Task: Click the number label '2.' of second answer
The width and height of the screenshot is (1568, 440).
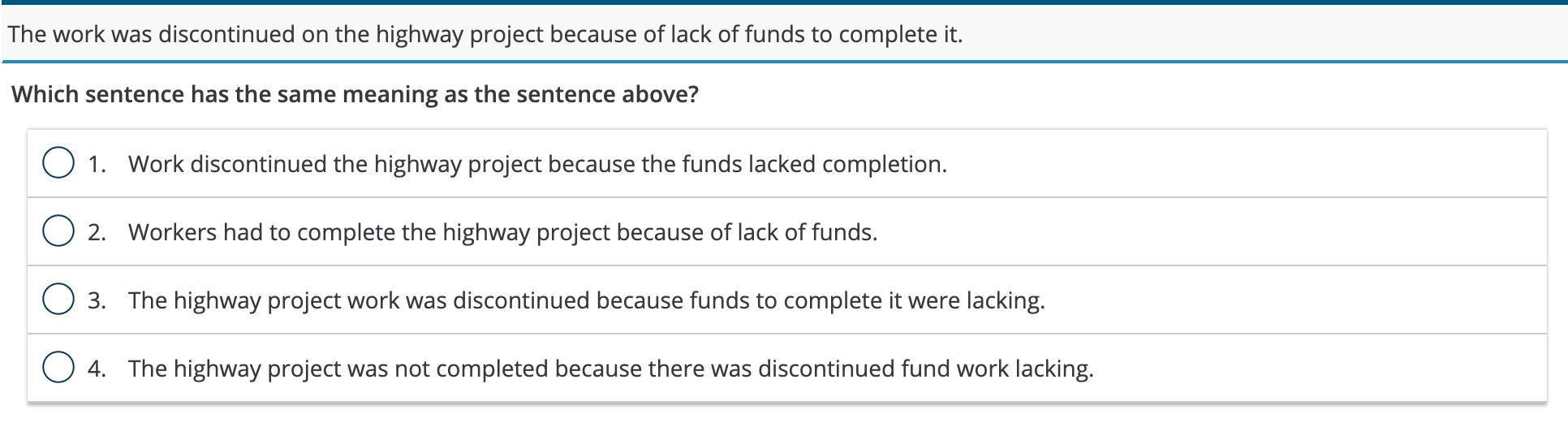Action: click(x=97, y=232)
